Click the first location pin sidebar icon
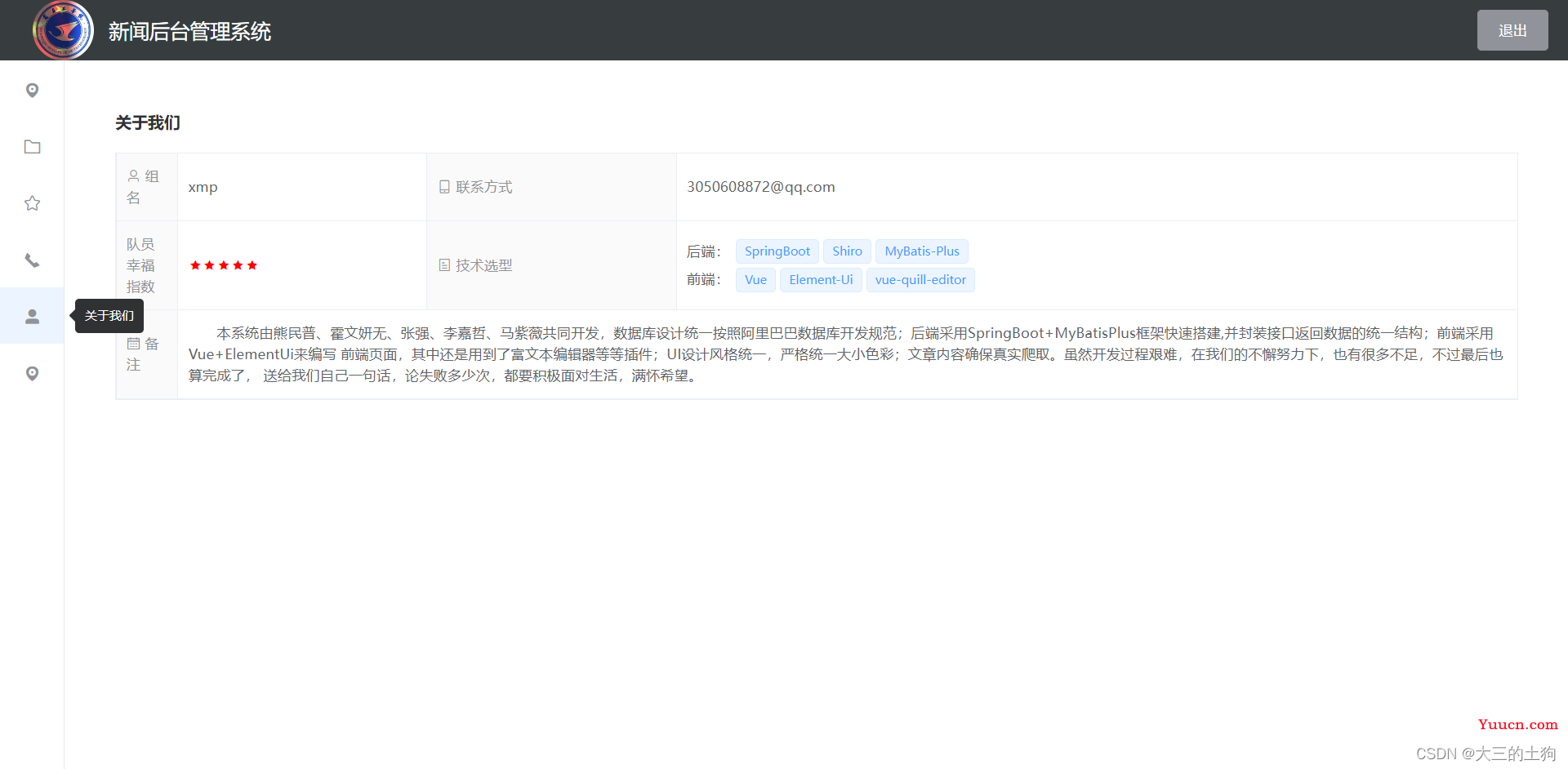The image size is (1568, 769). [x=32, y=90]
